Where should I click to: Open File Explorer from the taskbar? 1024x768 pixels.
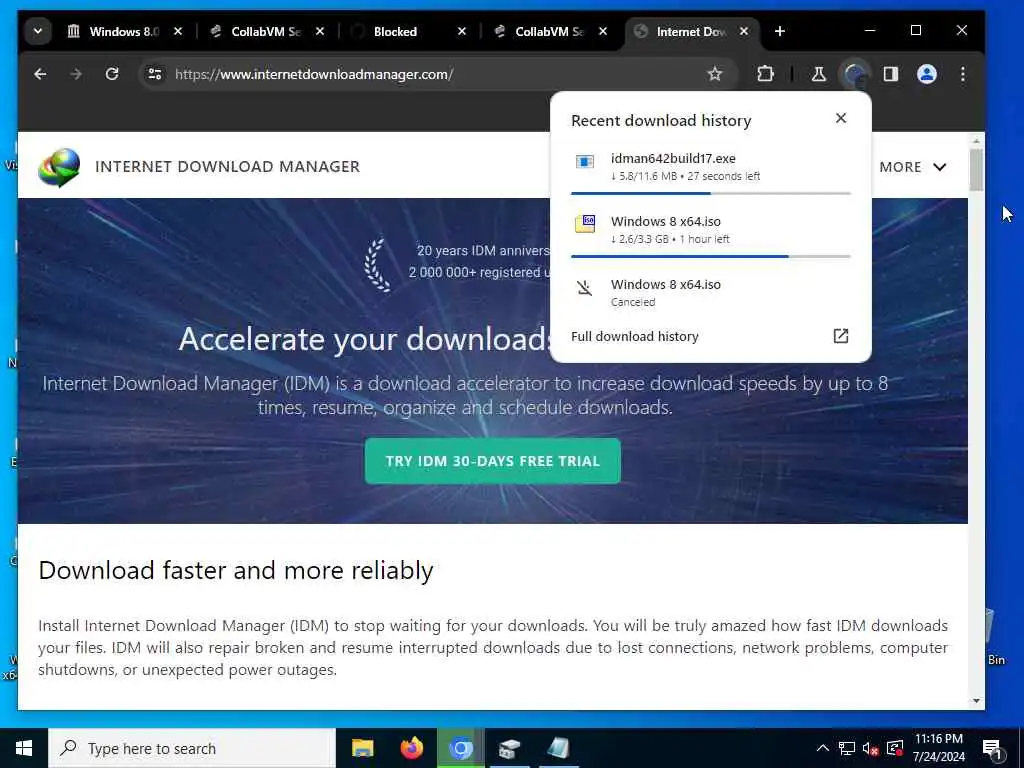point(362,748)
